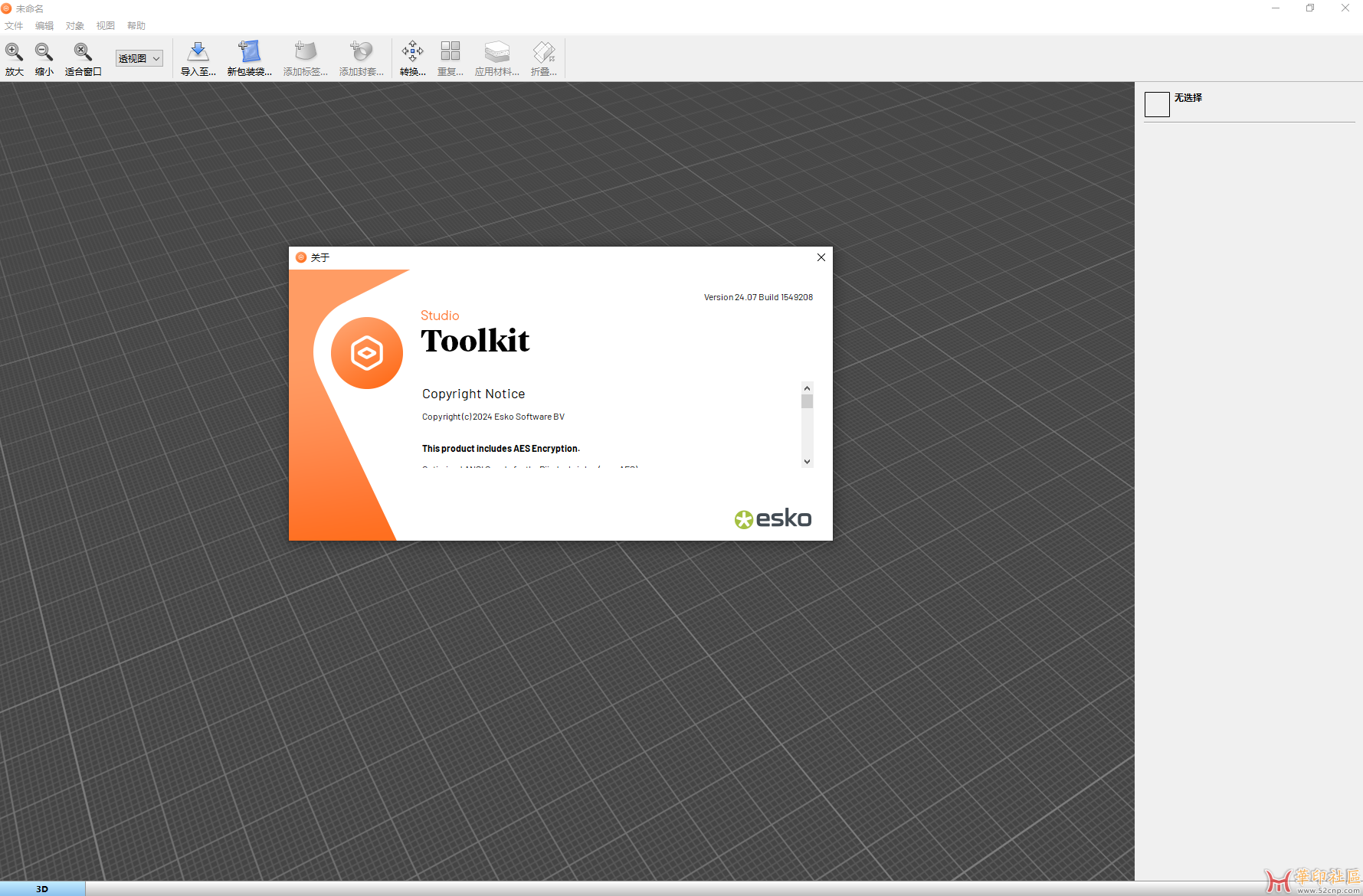Open the 透视图 view dropdown
1363x896 pixels.
tap(139, 58)
